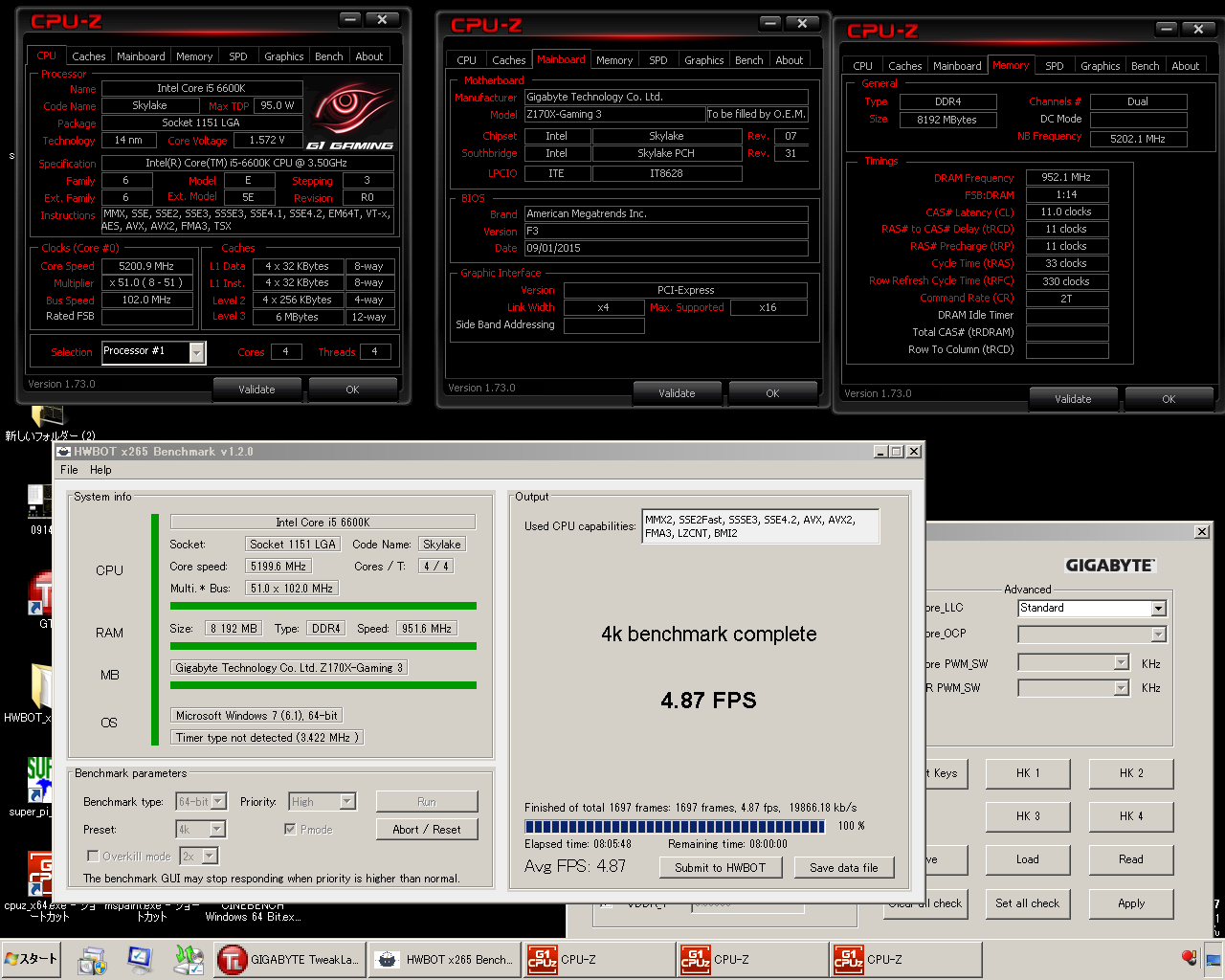Click the Windows スタート button

[x=32, y=959]
